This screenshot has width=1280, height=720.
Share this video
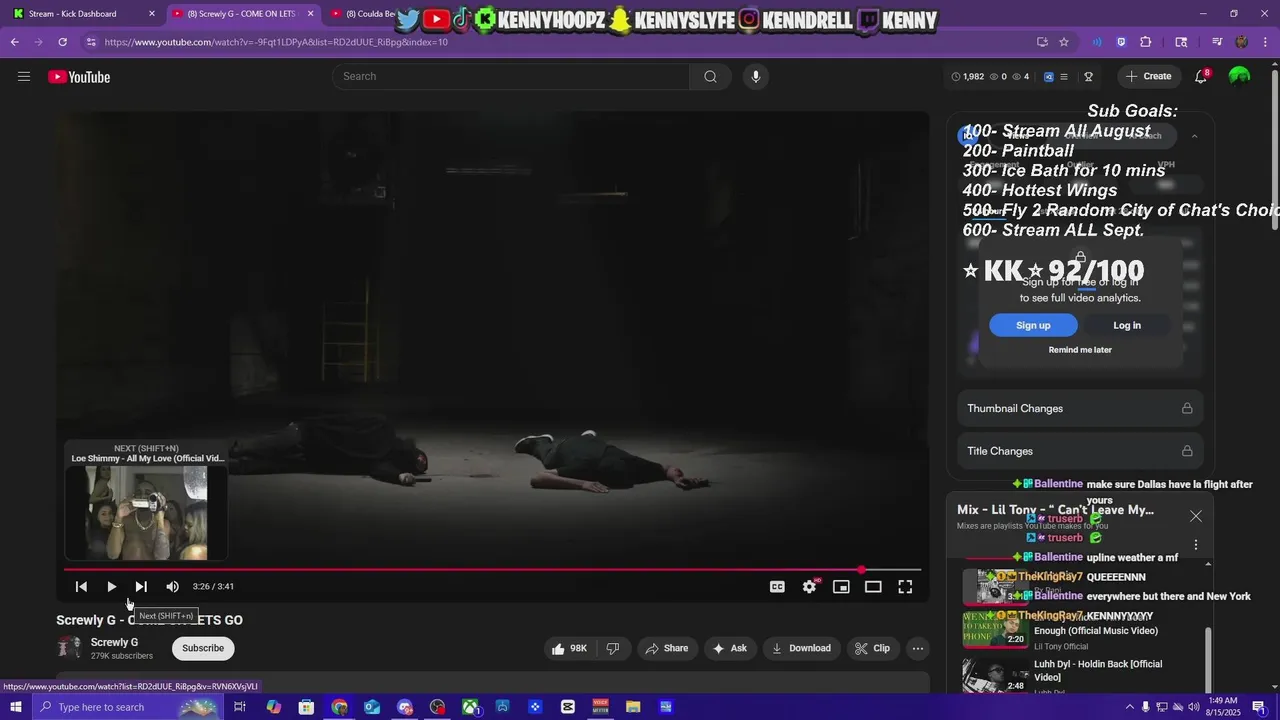tap(667, 648)
